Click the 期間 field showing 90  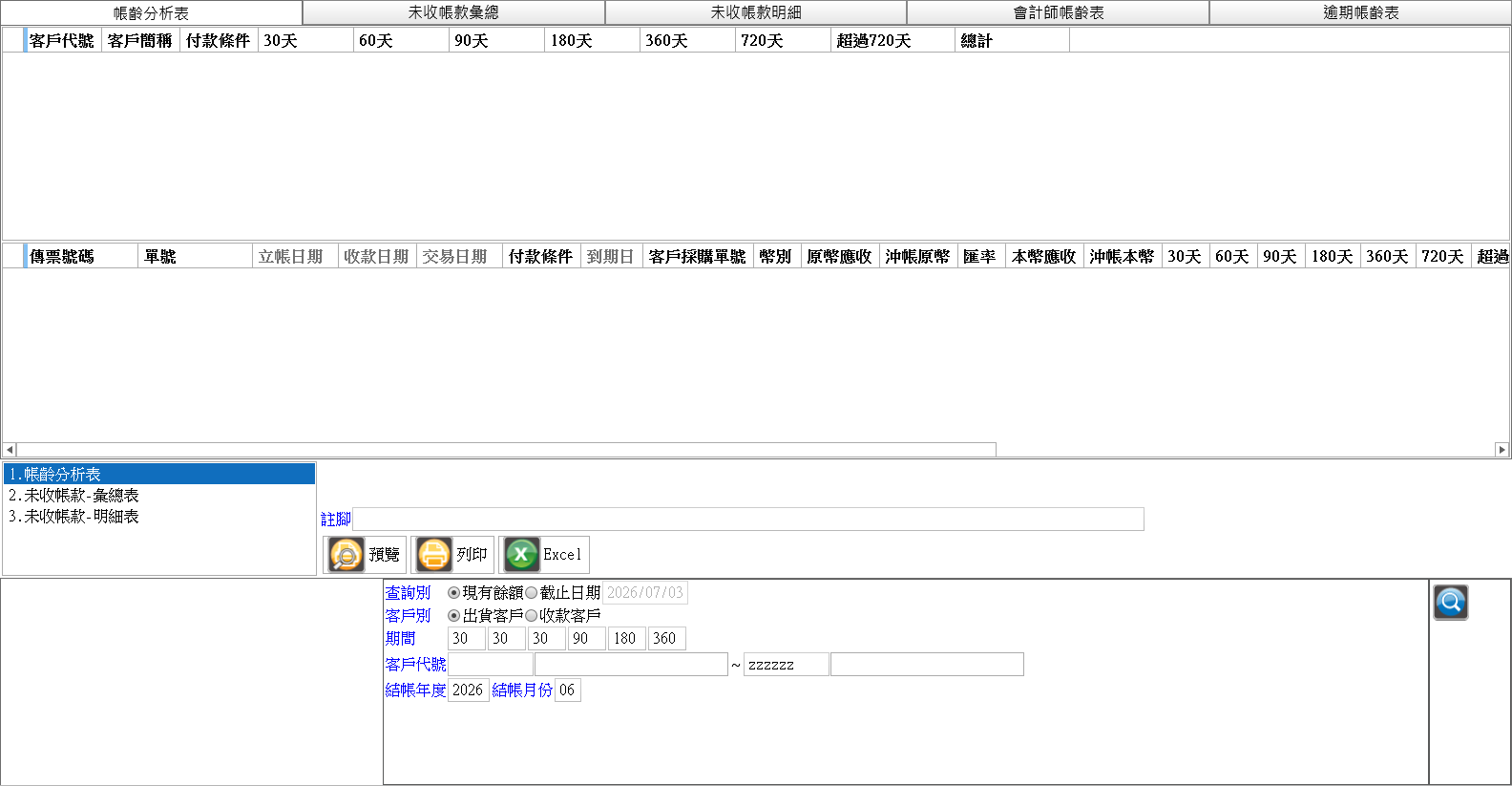[587, 639]
